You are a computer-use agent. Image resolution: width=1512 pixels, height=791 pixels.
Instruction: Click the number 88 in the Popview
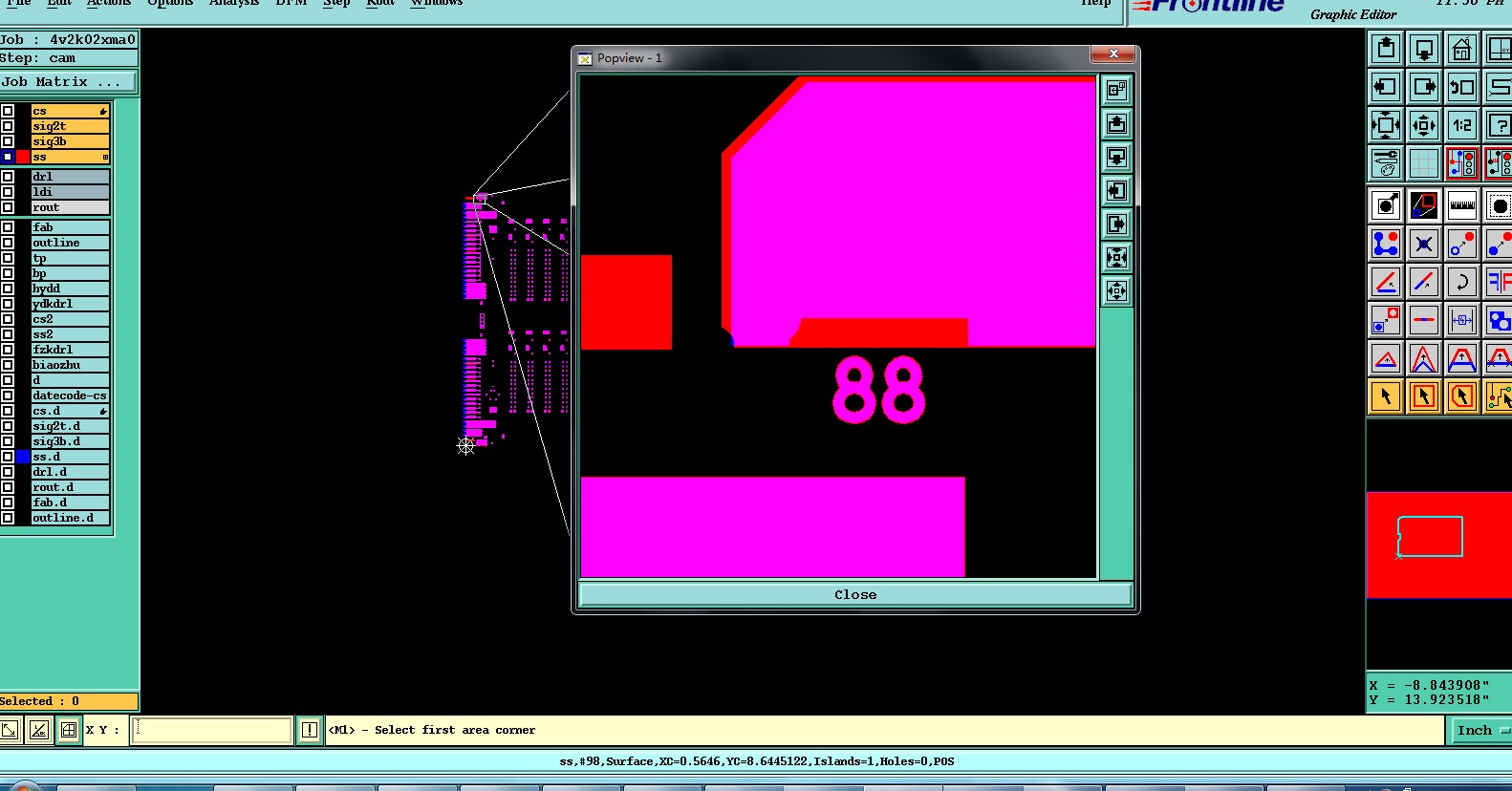pyautogui.click(x=878, y=390)
